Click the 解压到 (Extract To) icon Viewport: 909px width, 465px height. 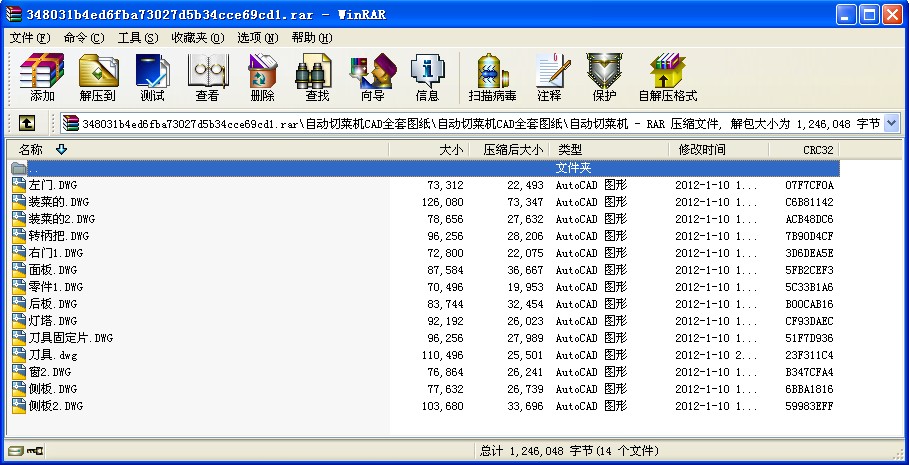point(97,78)
